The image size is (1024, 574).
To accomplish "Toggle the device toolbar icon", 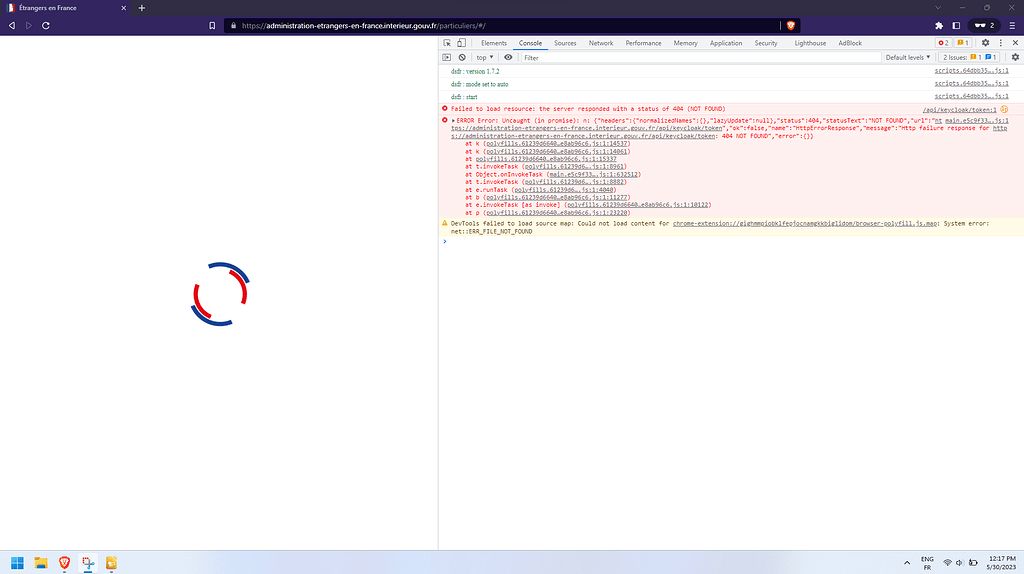I will pyautogui.click(x=462, y=43).
